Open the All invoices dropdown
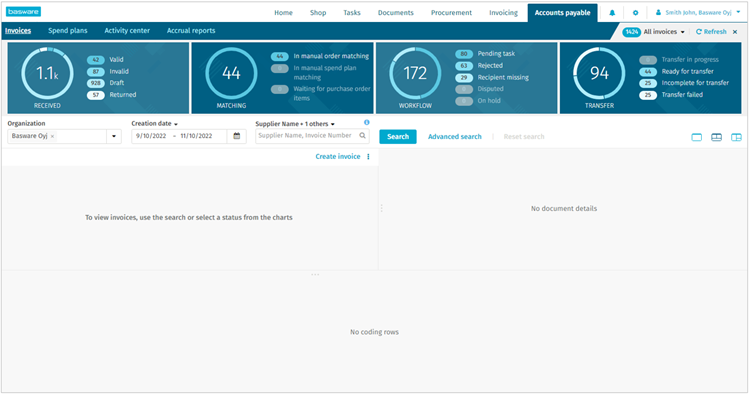 [664, 32]
